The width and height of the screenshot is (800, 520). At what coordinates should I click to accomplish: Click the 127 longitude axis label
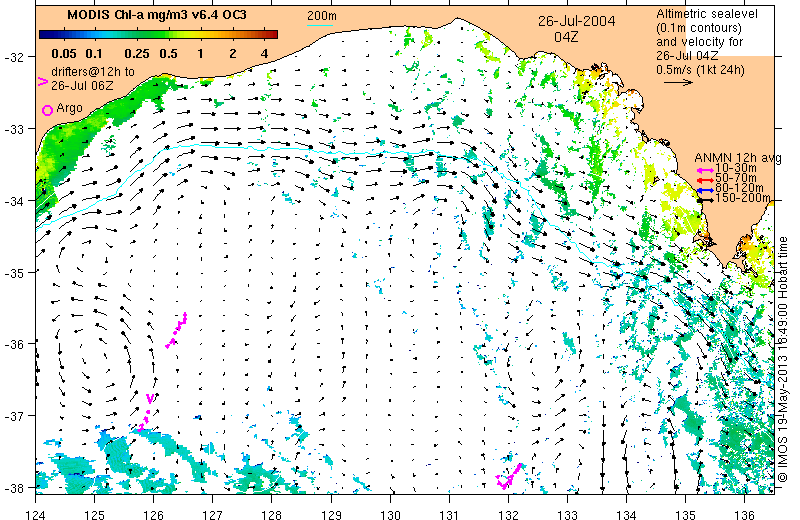(x=213, y=514)
